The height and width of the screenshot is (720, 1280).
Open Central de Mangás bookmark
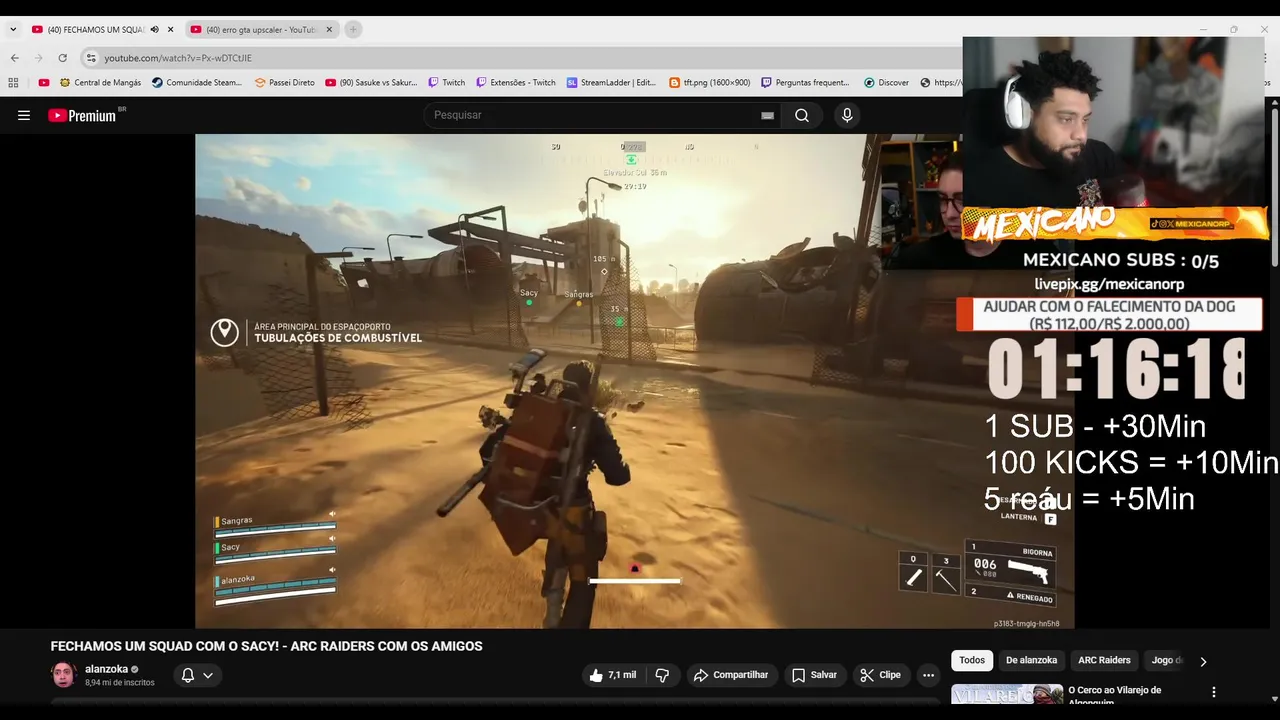point(100,83)
